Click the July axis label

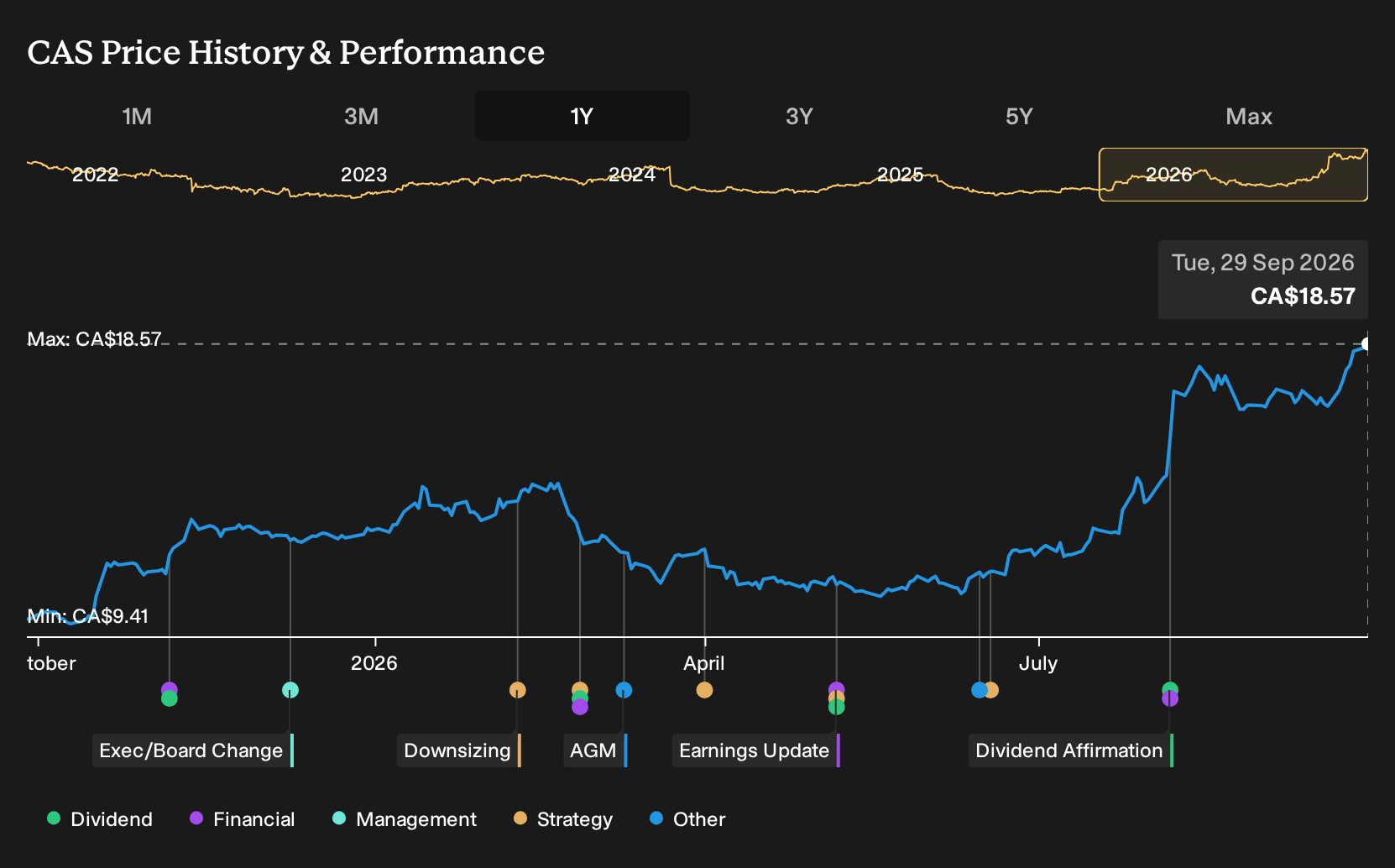click(1037, 663)
